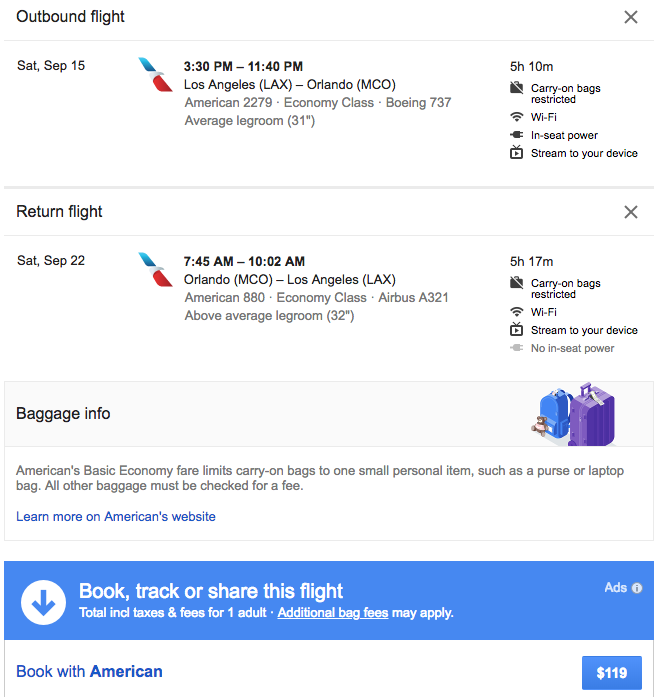Screen dimensions: 669x697
Task: Click the return flight American Airlines logo
Action: point(155,270)
